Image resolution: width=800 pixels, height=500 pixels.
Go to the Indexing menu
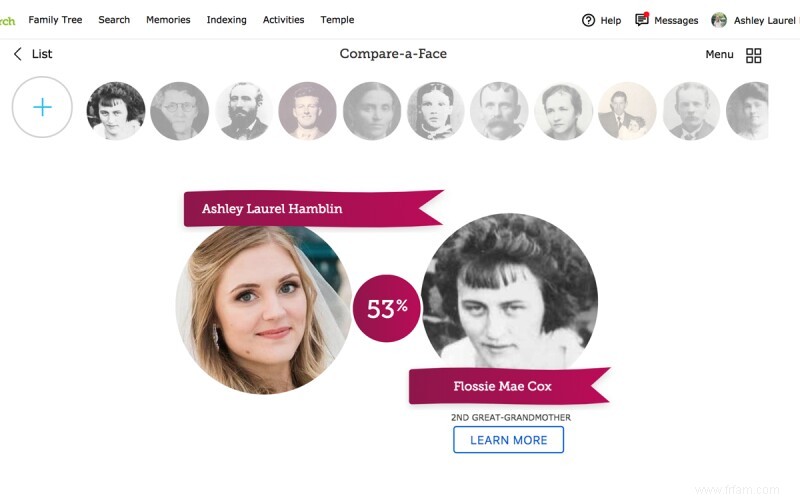coord(226,20)
